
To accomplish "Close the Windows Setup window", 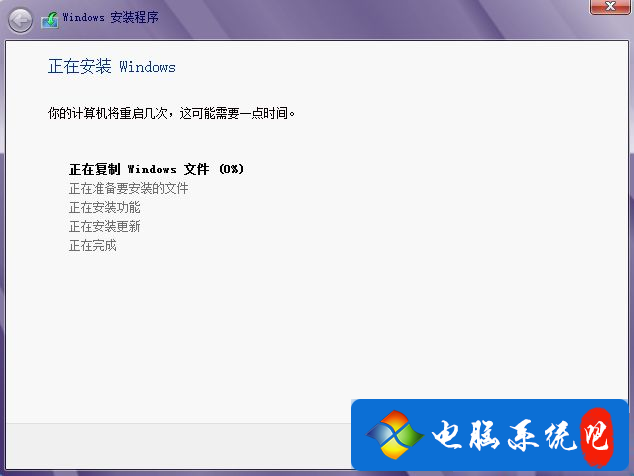I will [x=610, y=6].
